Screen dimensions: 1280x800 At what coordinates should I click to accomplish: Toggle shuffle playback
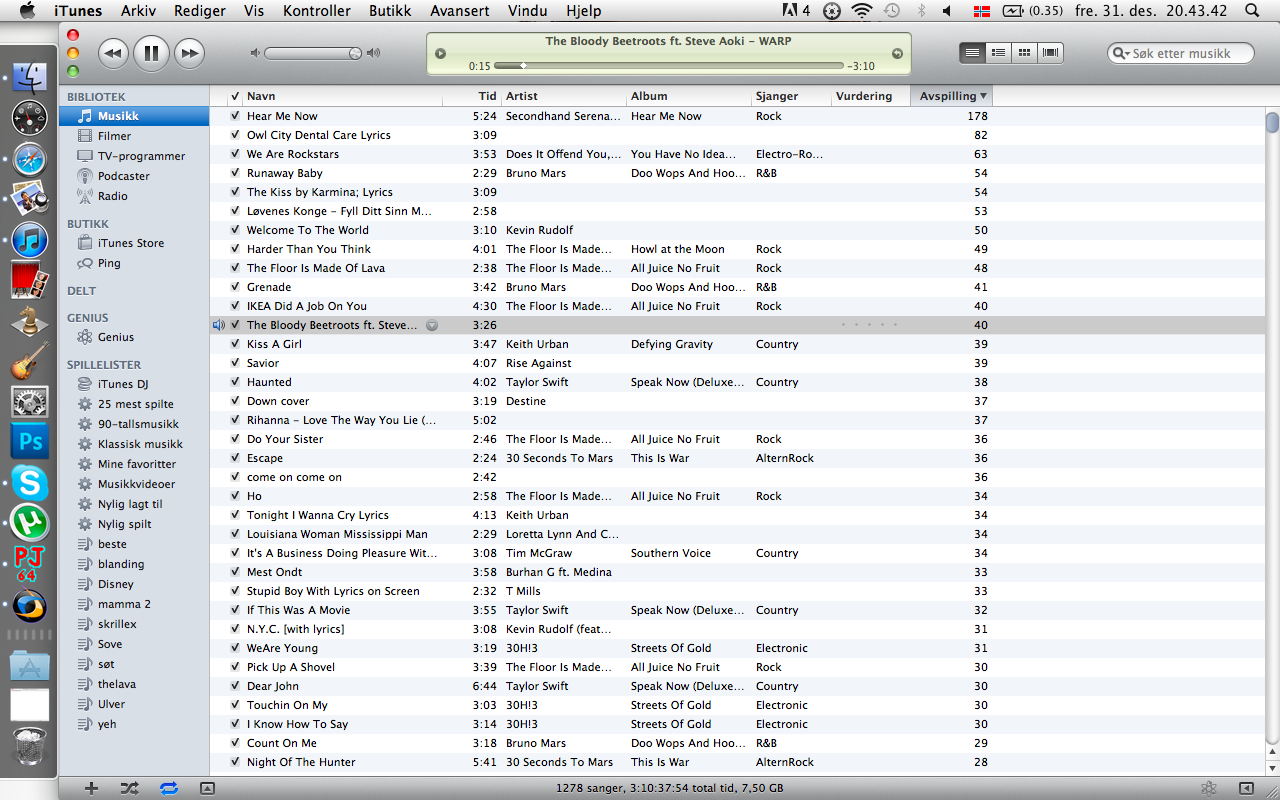[x=129, y=788]
